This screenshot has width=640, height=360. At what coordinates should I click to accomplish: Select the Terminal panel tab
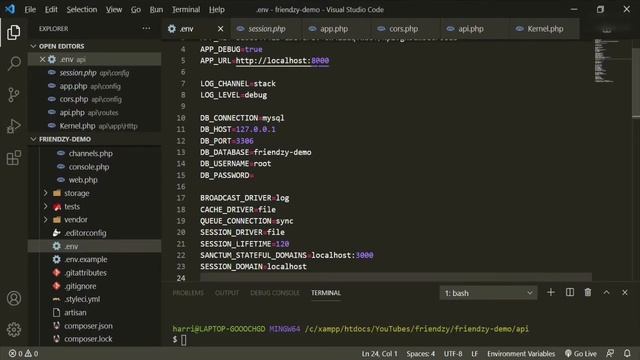tap(326, 293)
